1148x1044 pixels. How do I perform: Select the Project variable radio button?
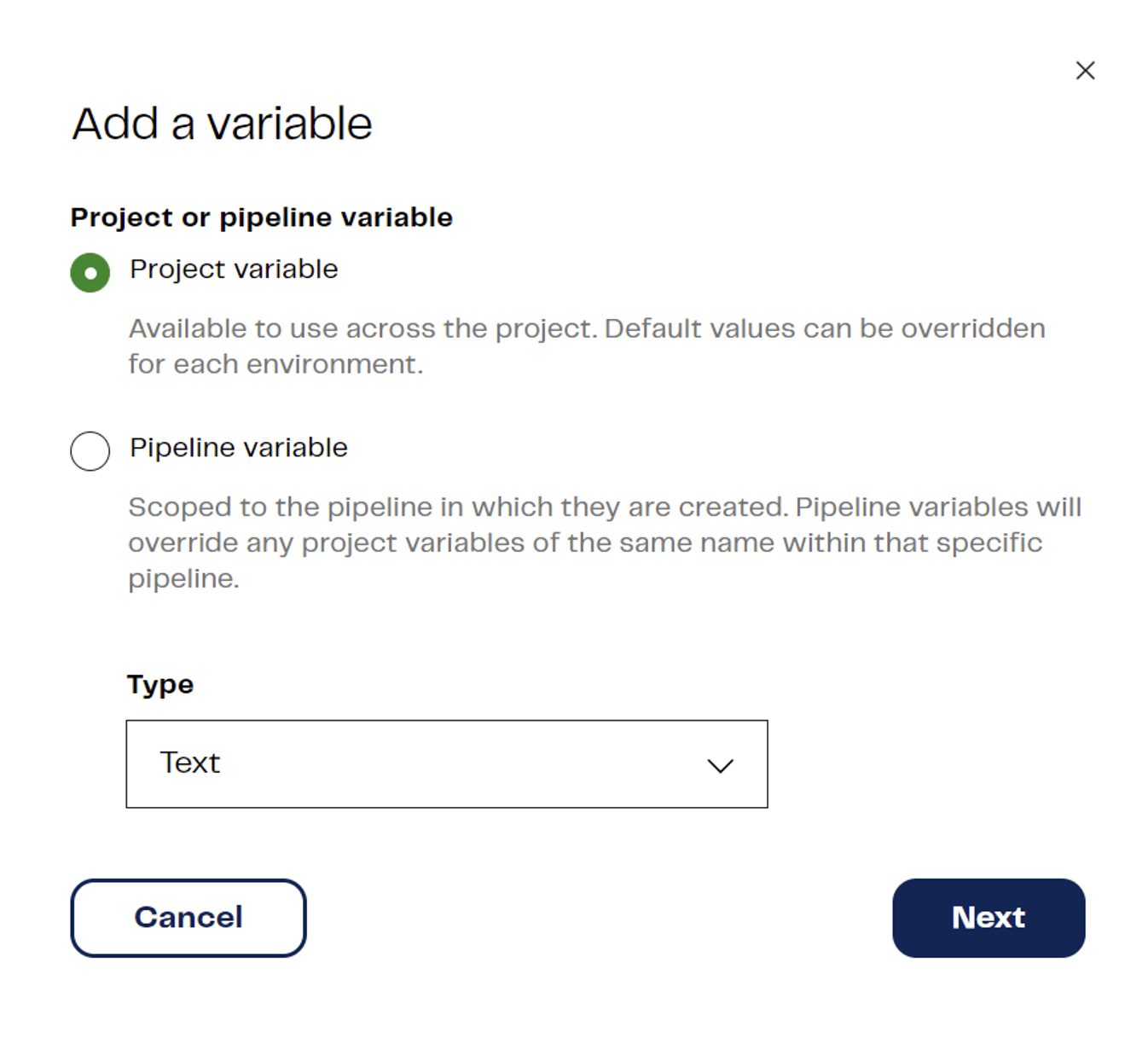pyautogui.click(x=90, y=272)
